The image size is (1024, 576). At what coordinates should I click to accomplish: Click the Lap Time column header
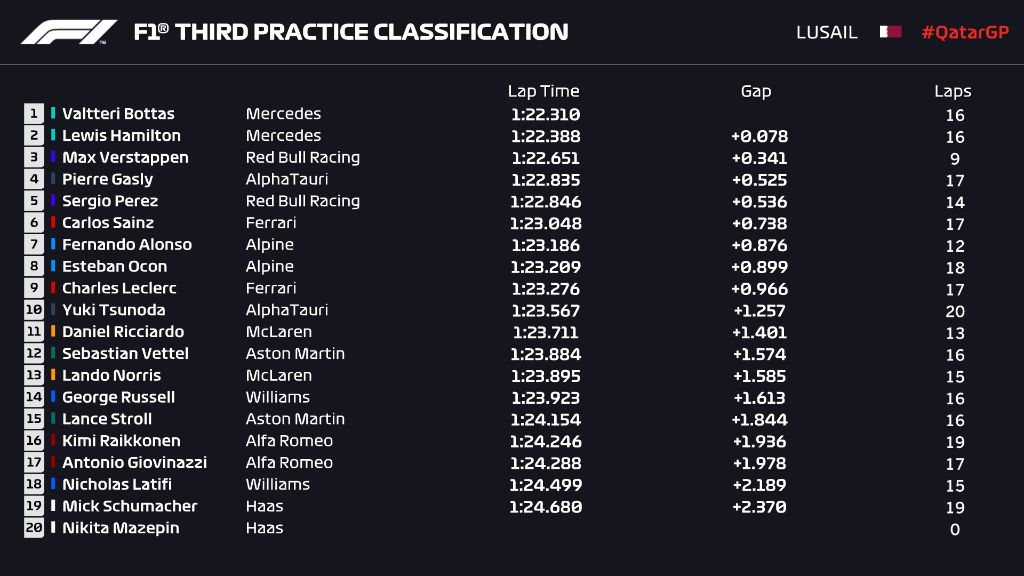click(543, 91)
